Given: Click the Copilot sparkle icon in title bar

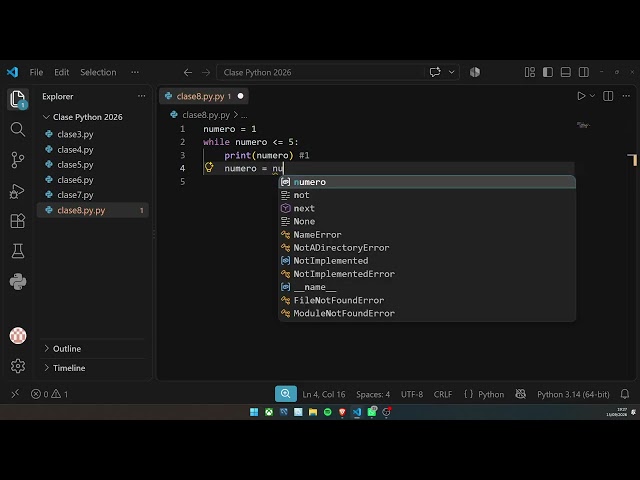Looking at the screenshot, I should pos(475,72).
